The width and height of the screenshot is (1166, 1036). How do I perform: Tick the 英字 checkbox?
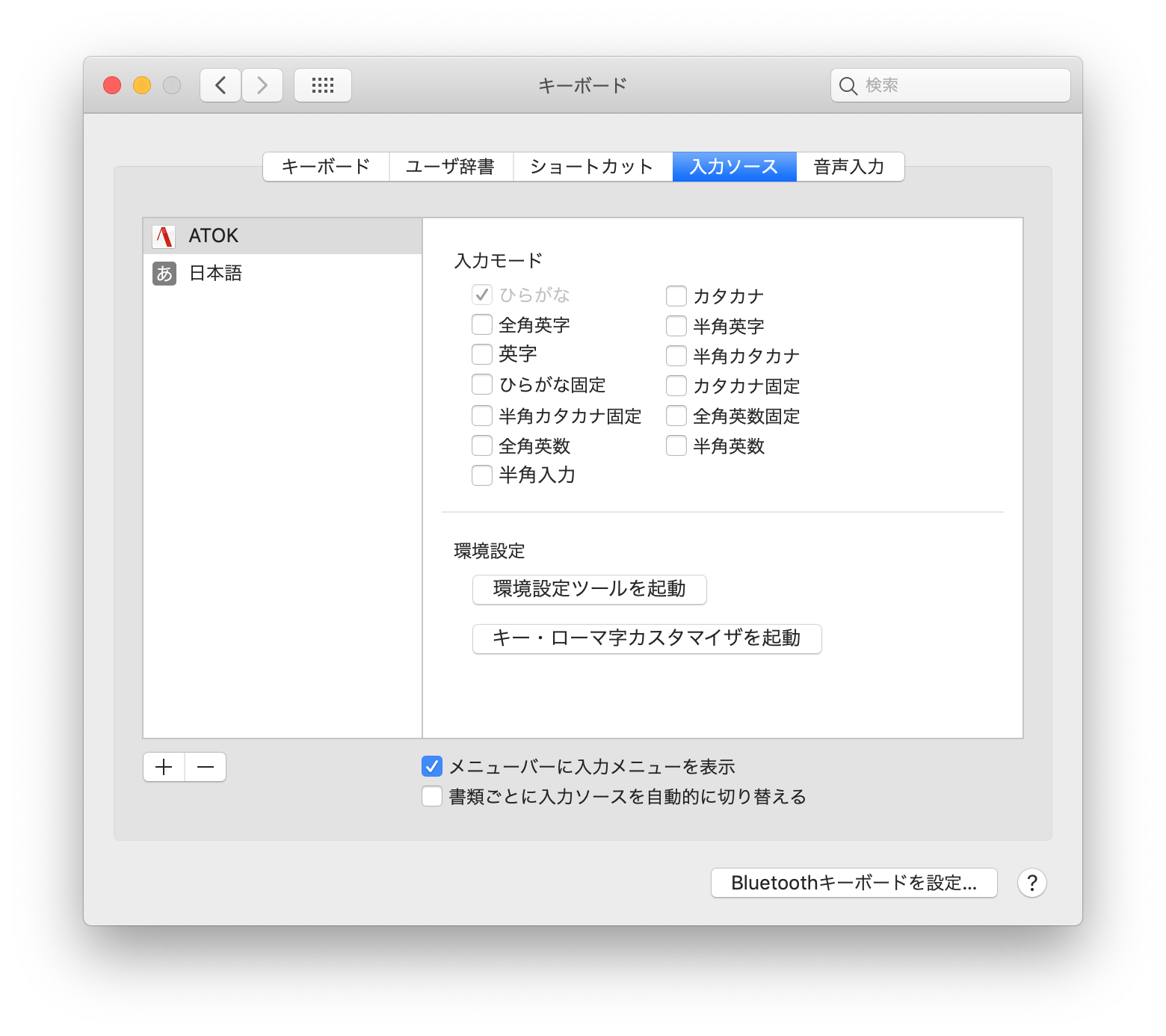[x=482, y=354]
